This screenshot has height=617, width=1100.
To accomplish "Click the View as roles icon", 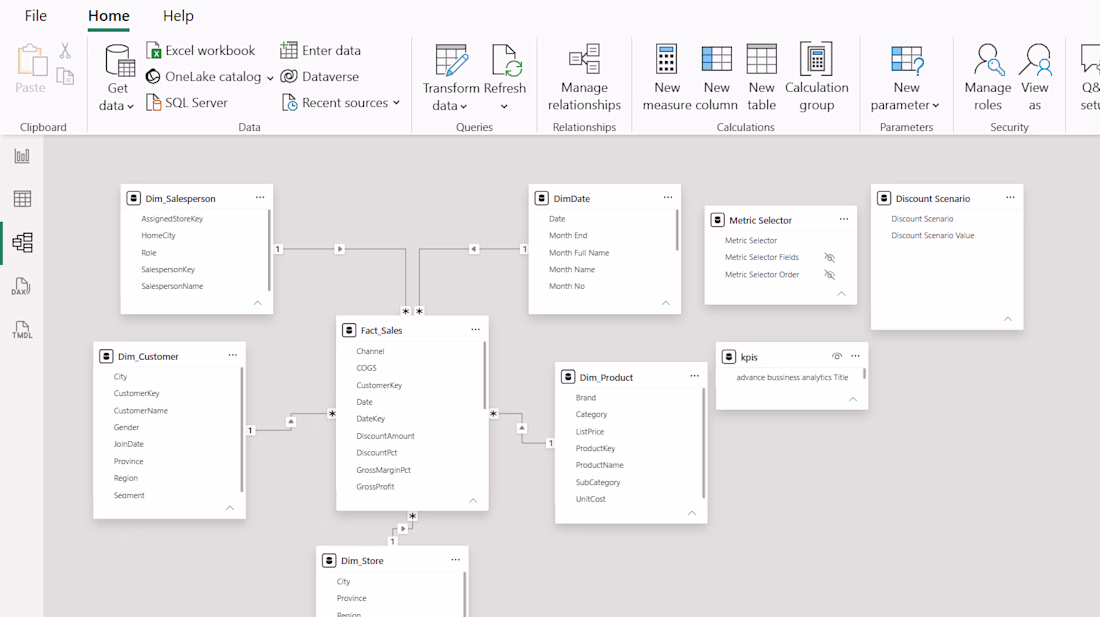I will point(1035,77).
